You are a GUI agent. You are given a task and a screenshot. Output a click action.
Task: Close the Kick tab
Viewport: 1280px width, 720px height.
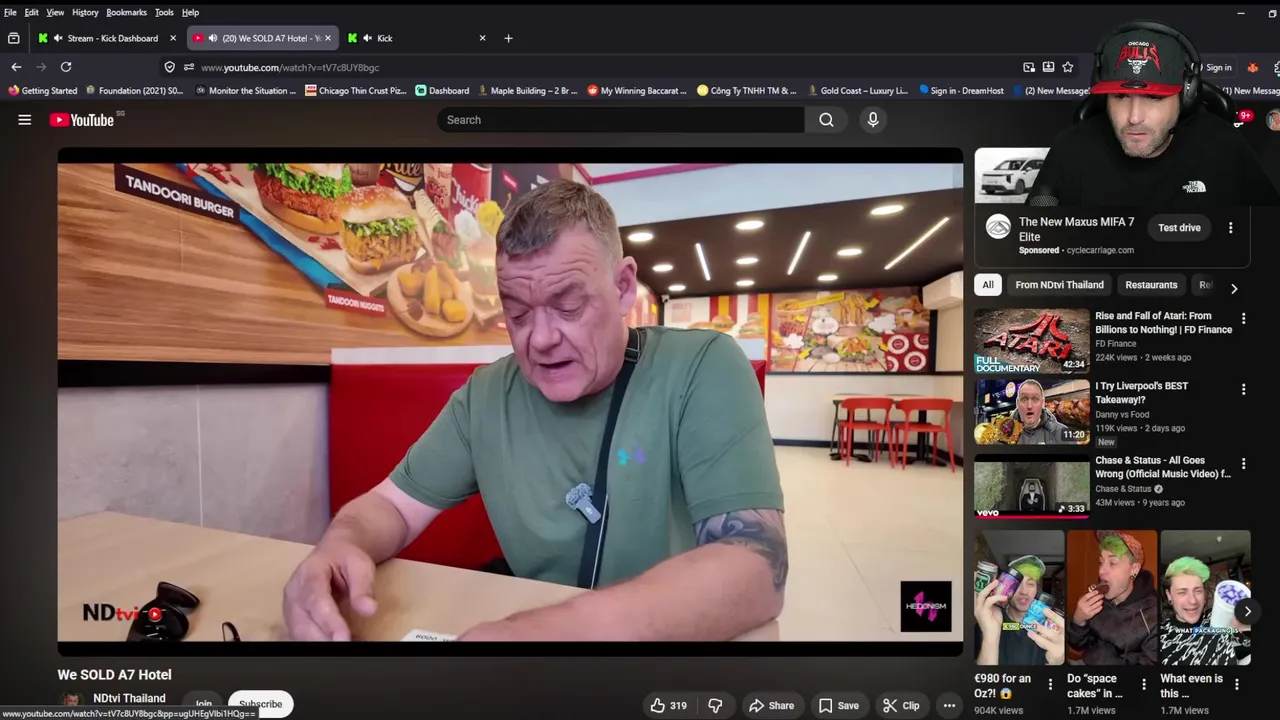[x=482, y=38]
